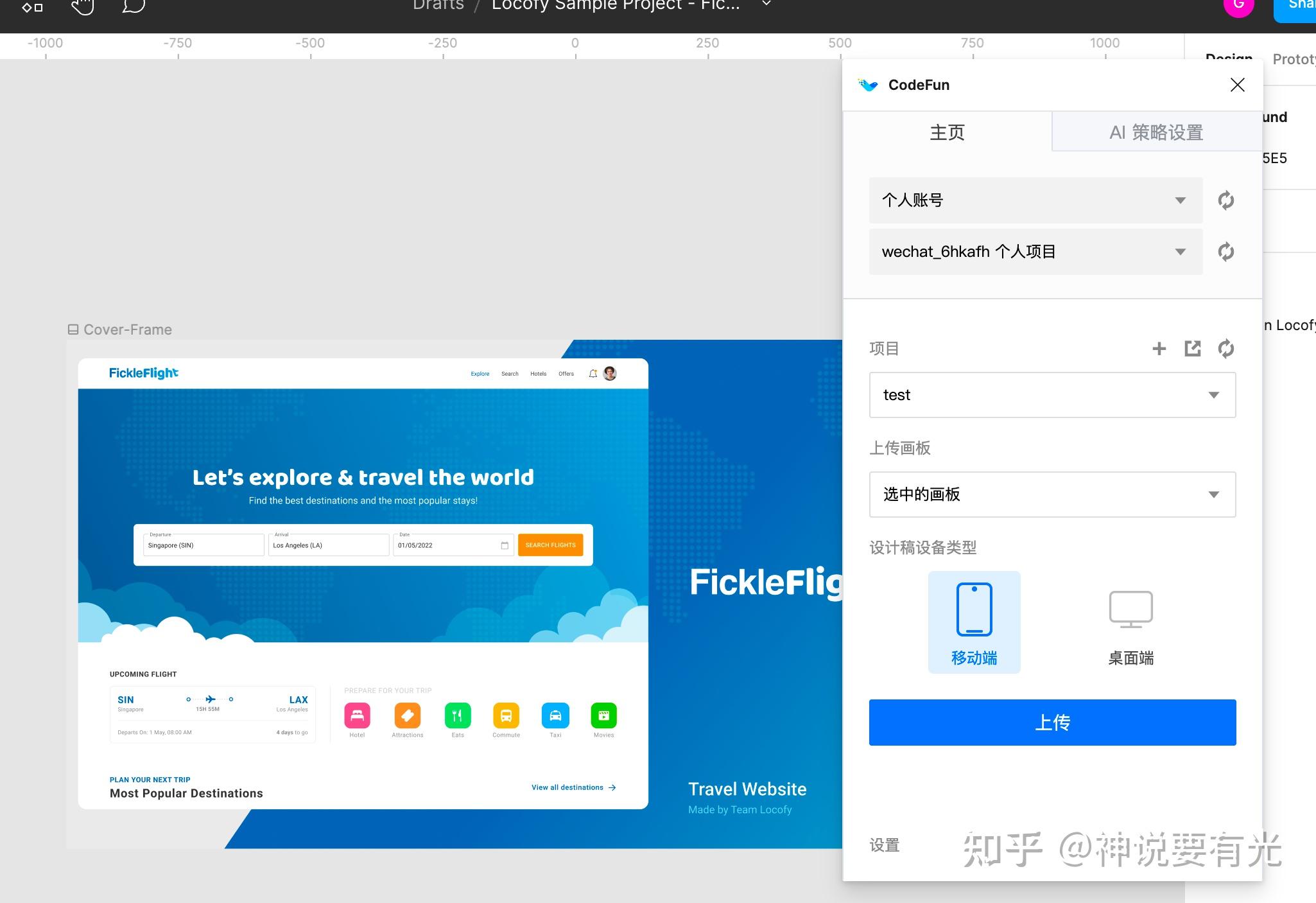The width and height of the screenshot is (1316, 903).
Task: Toggle the notification bell in FickleFlight navbar
Action: coord(593,373)
